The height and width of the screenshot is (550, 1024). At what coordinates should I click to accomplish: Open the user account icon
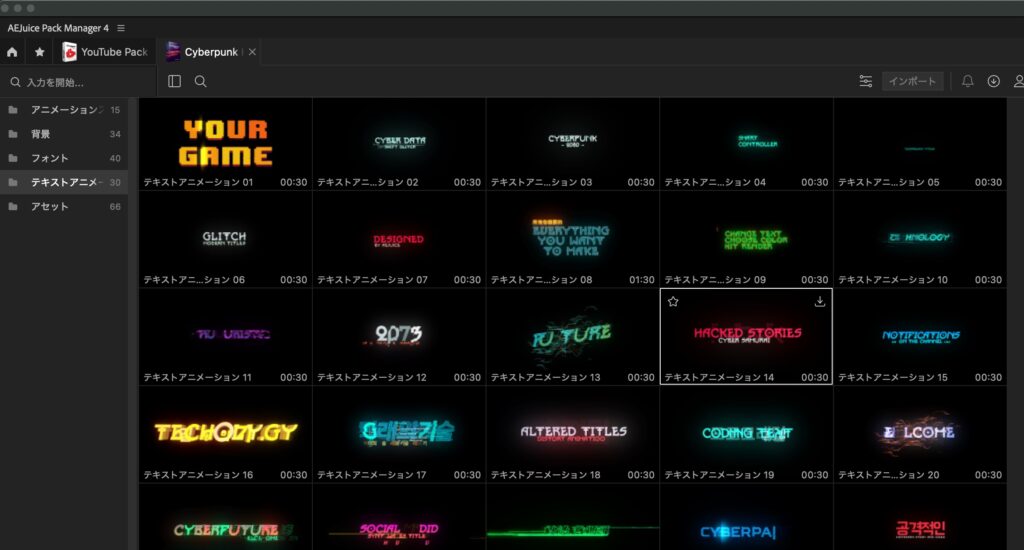1019,81
